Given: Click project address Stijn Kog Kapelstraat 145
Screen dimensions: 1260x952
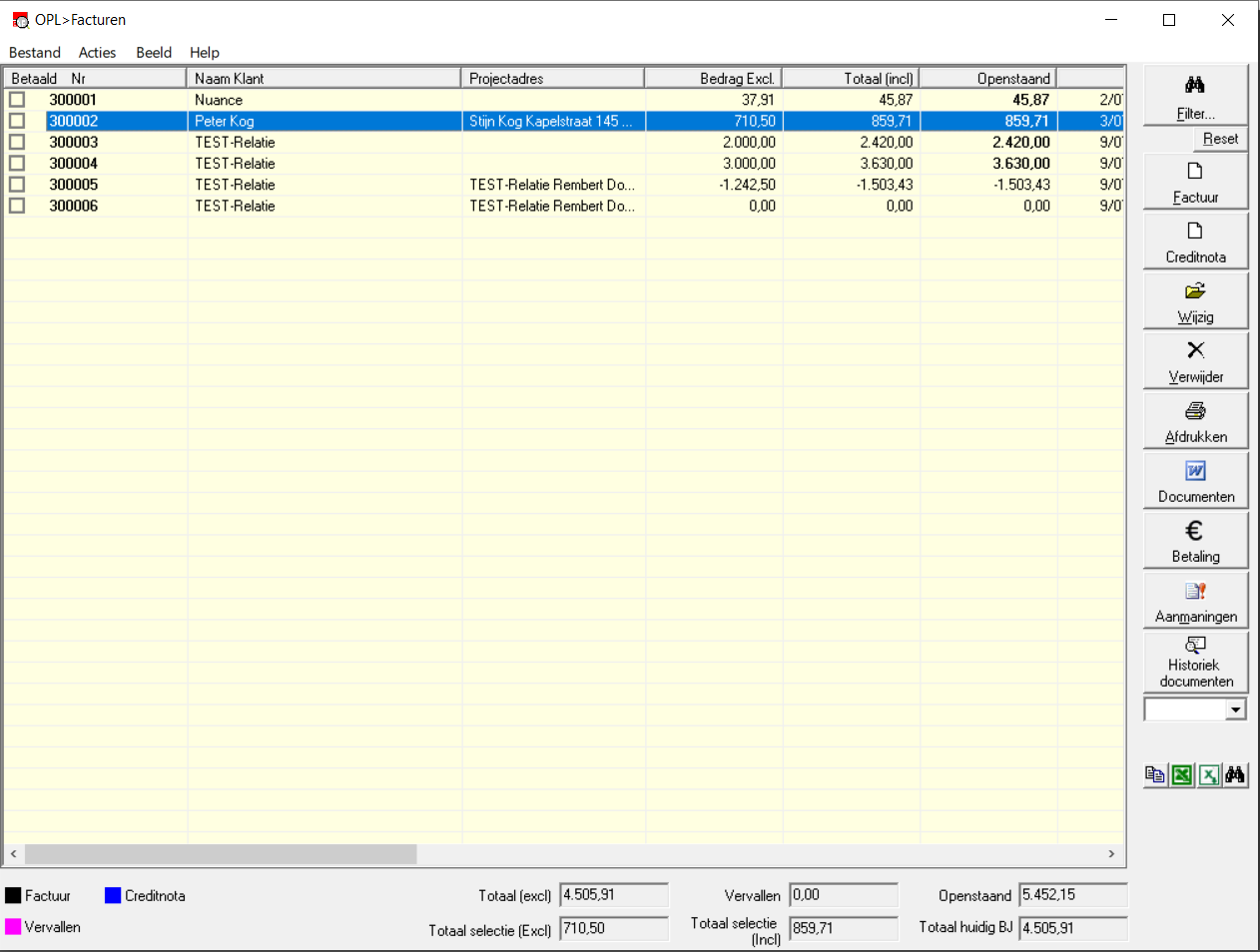Looking at the screenshot, I should pyautogui.click(x=550, y=121).
